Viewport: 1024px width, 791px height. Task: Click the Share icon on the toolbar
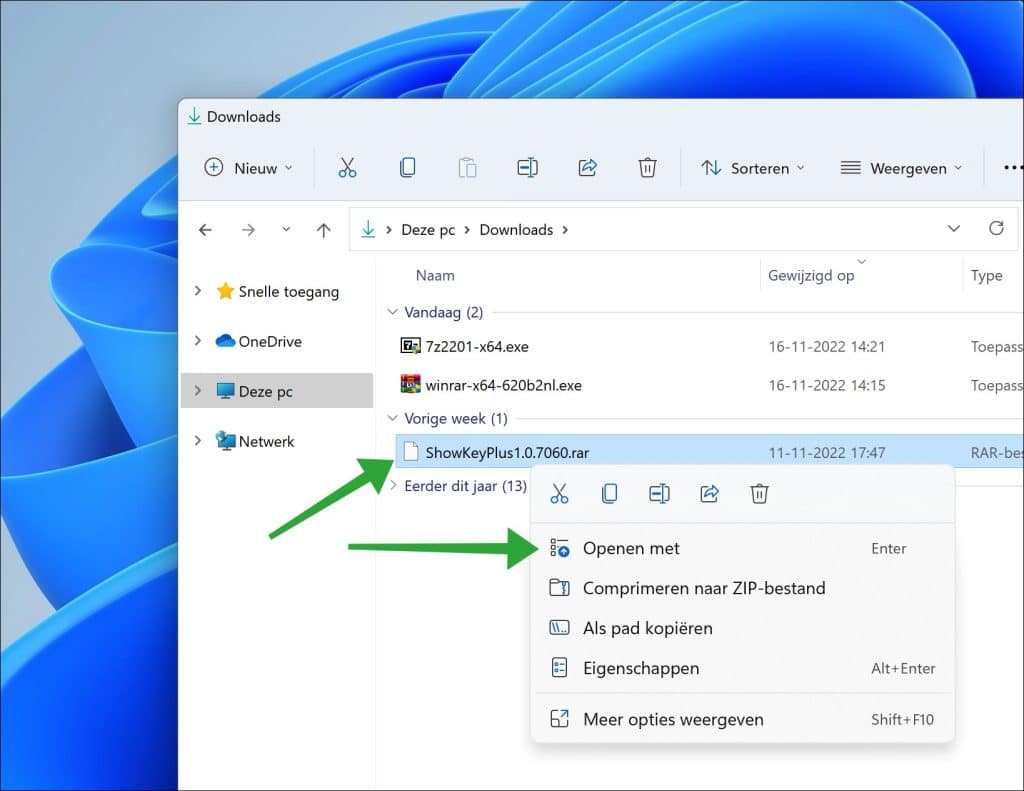tap(587, 167)
